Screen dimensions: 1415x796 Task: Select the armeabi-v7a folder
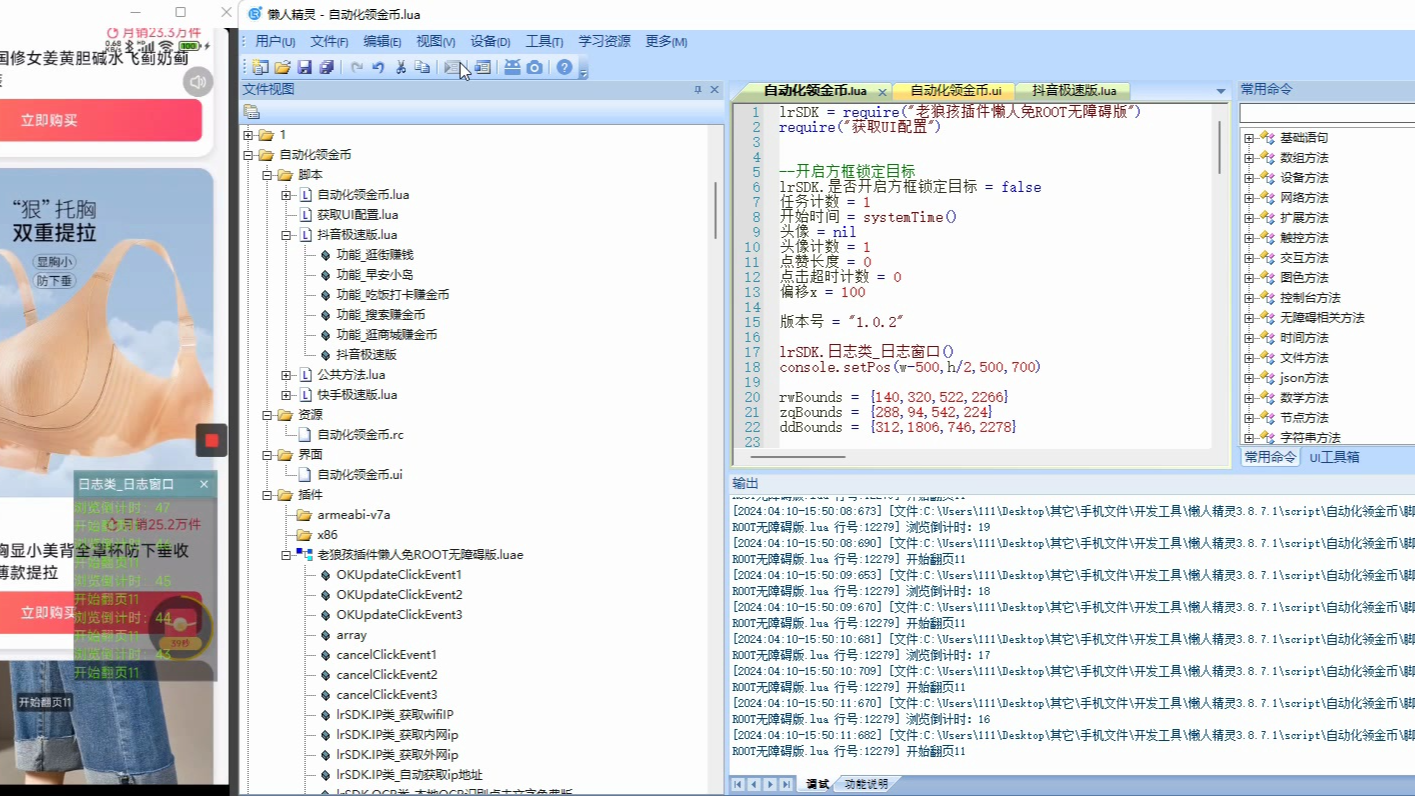click(354, 515)
